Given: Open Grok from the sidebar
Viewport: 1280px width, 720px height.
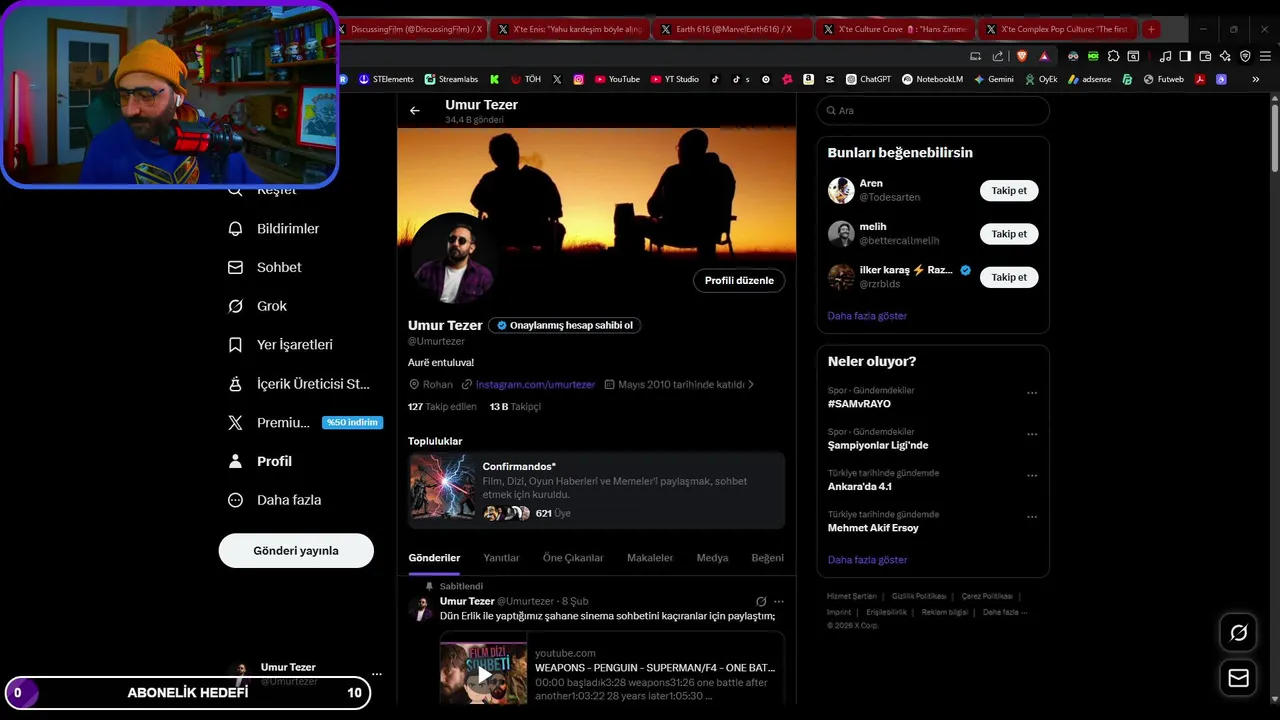Looking at the screenshot, I should (x=258, y=306).
